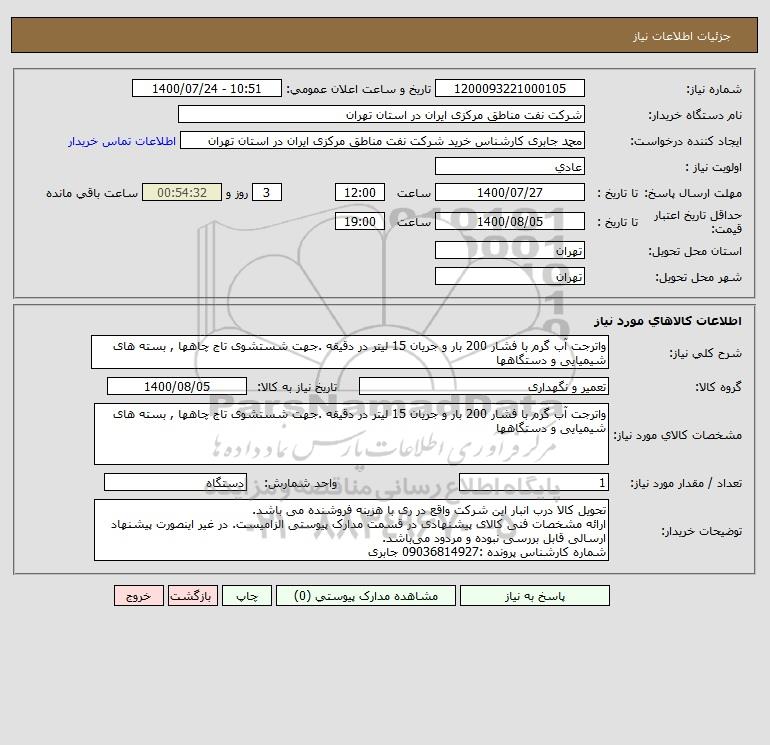Click response deadline date 1400/07/27
This screenshot has height=745, width=770.
click(510, 193)
